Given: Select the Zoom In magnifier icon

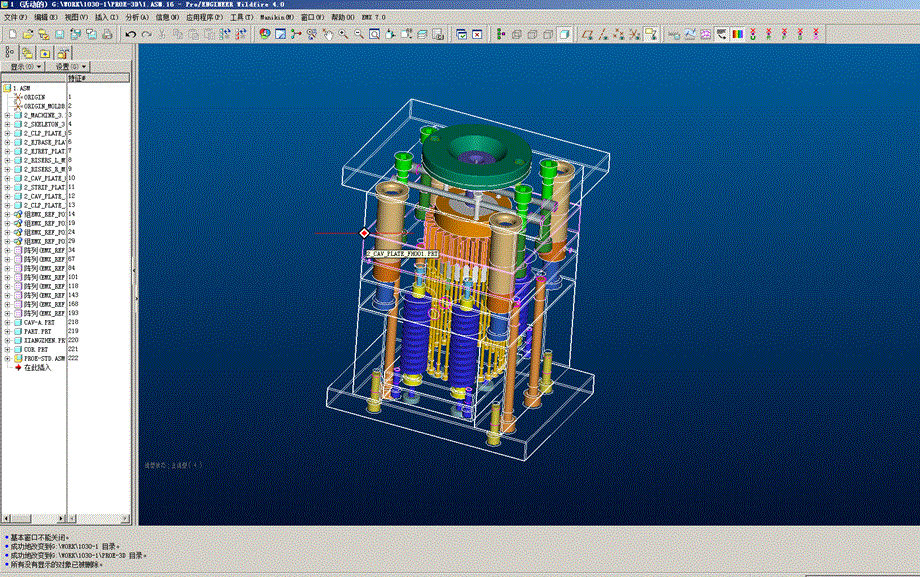Looking at the screenshot, I should pyautogui.click(x=343, y=35).
